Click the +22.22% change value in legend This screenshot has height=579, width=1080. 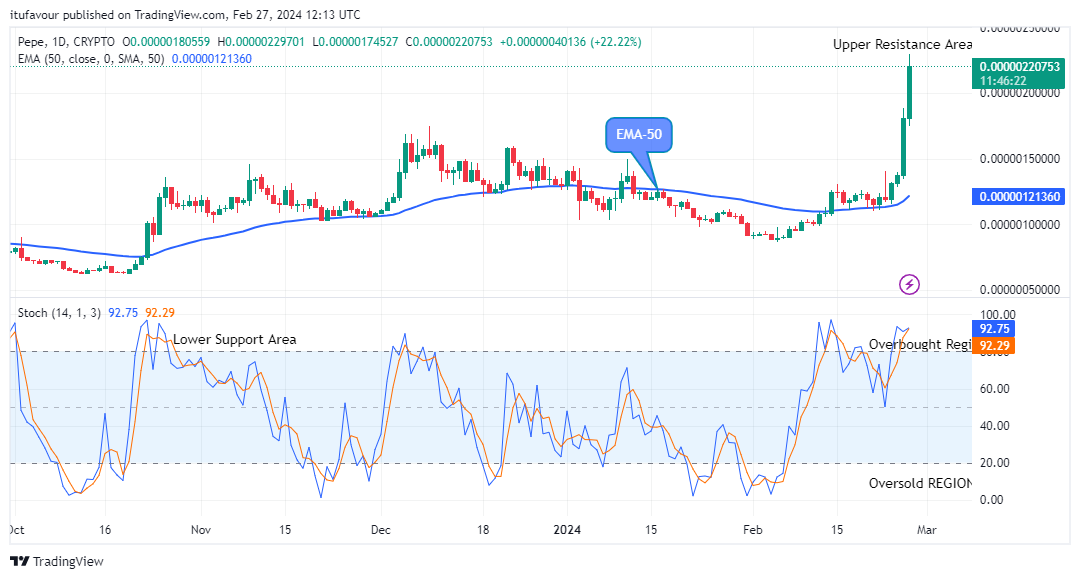616,42
